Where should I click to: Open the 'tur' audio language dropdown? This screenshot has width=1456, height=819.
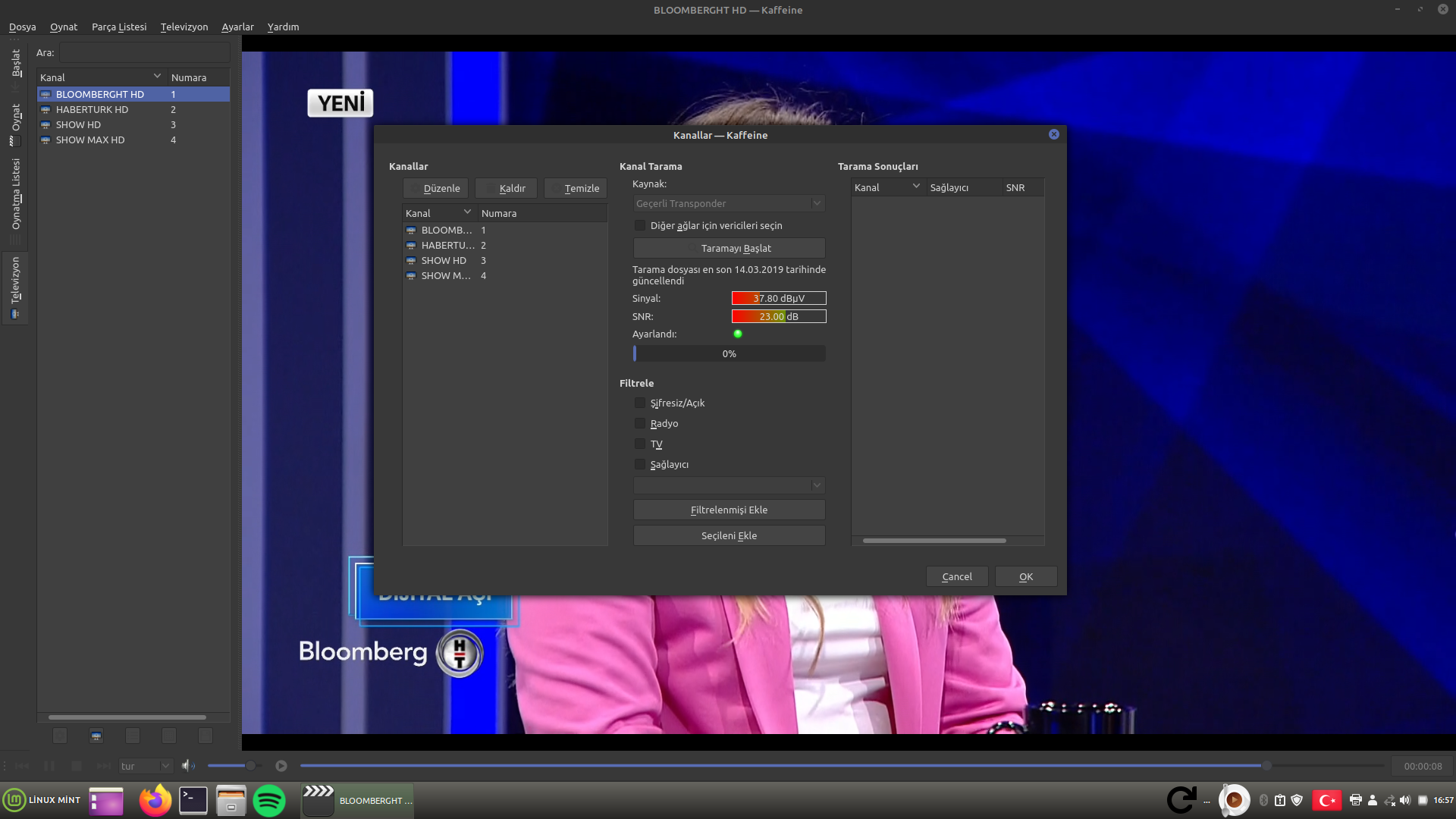[x=146, y=766]
